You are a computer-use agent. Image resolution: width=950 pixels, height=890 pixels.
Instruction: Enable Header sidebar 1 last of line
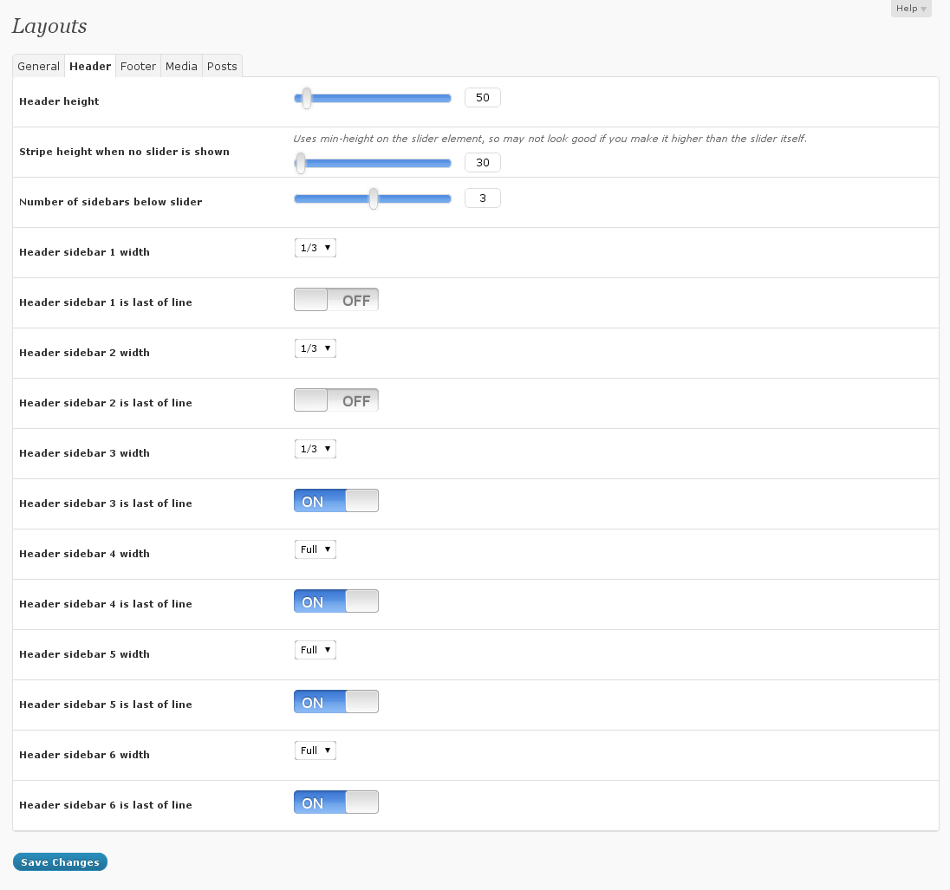coord(336,300)
